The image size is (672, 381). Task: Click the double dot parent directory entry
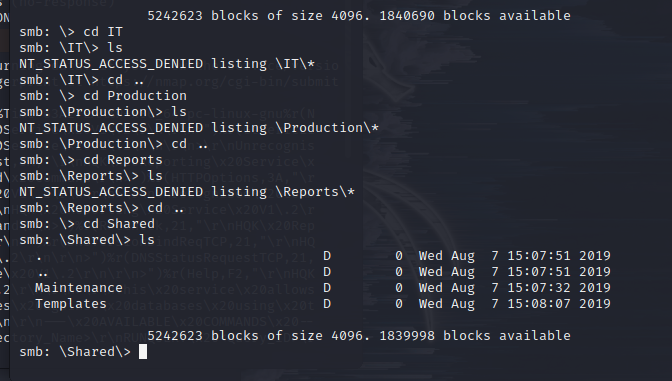click(x=43, y=274)
